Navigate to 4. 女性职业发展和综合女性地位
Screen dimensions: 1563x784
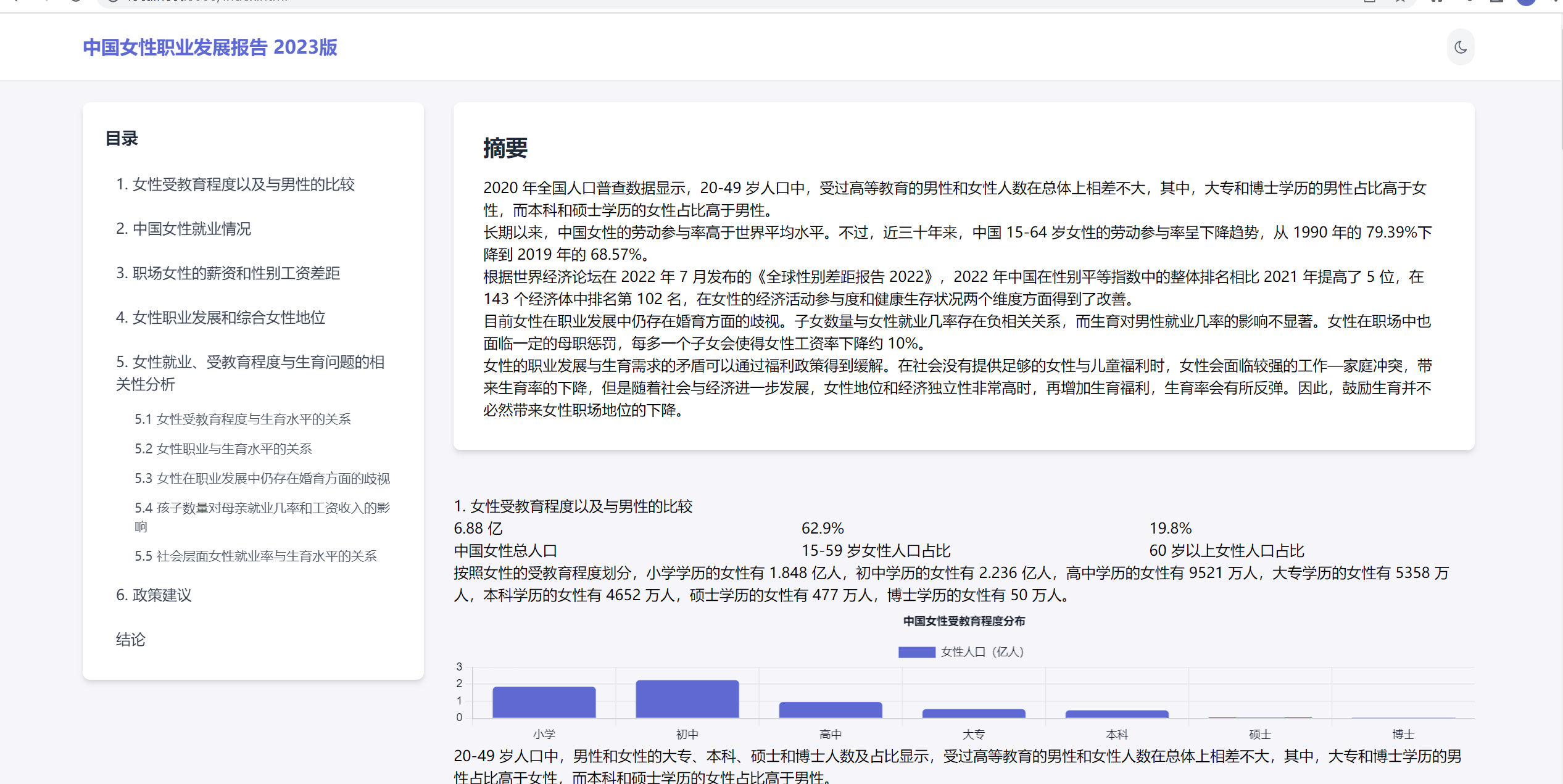click(x=220, y=318)
